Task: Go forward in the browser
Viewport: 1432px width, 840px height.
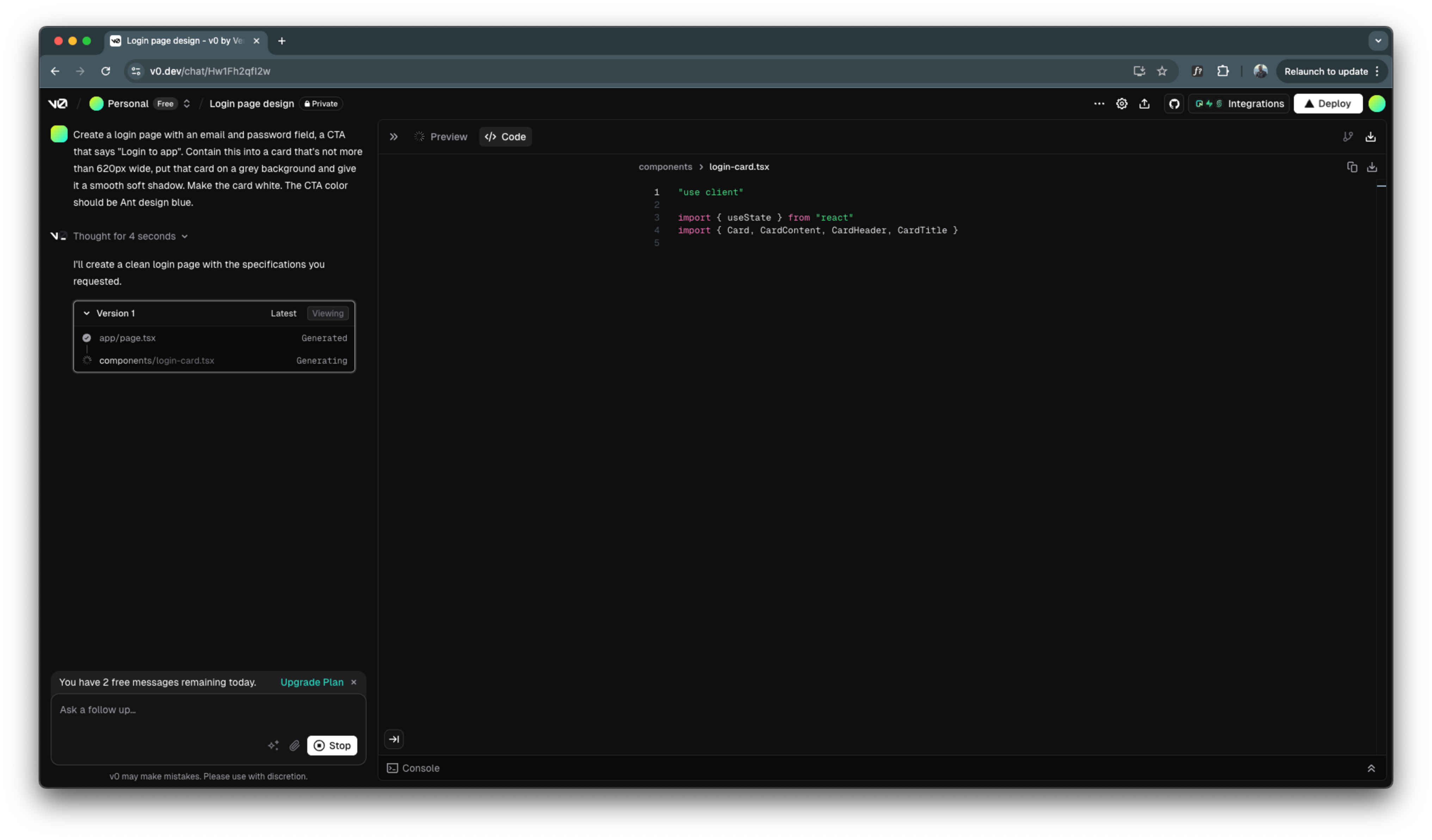Action: pyautogui.click(x=80, y=71)
